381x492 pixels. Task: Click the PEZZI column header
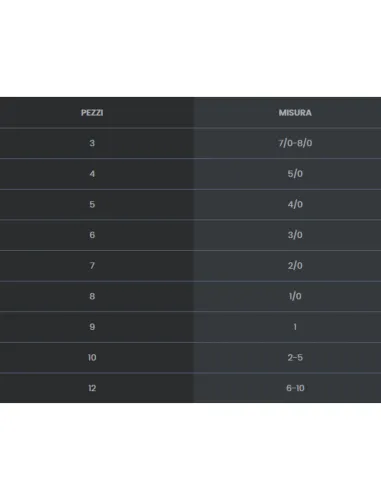pyautogui.click(x=92, y=113)
